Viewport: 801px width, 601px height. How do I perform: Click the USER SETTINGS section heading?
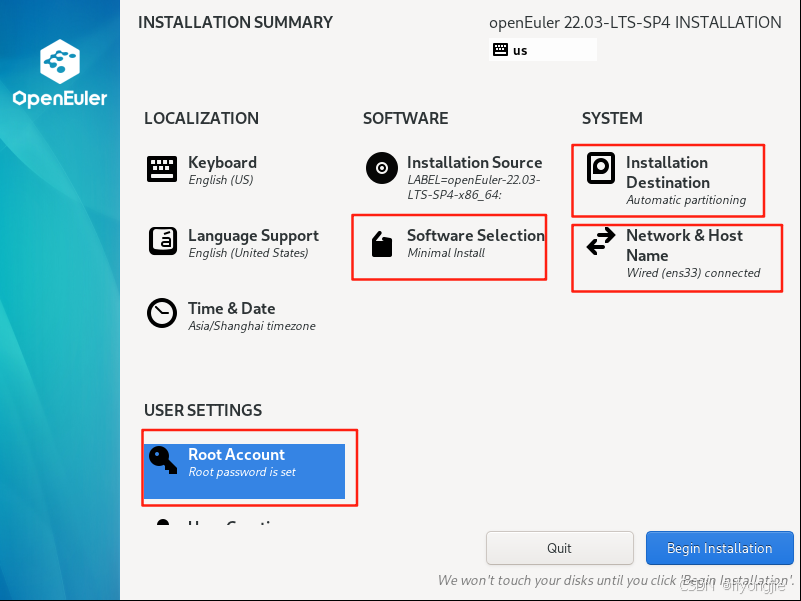tap(203, 410)
